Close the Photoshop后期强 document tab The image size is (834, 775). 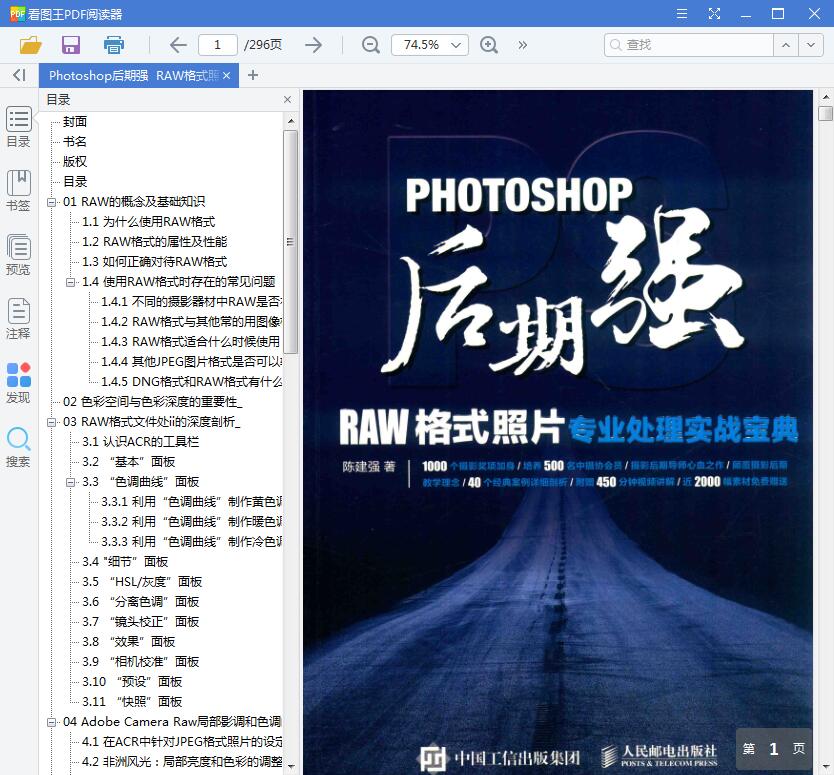[227, 76]
